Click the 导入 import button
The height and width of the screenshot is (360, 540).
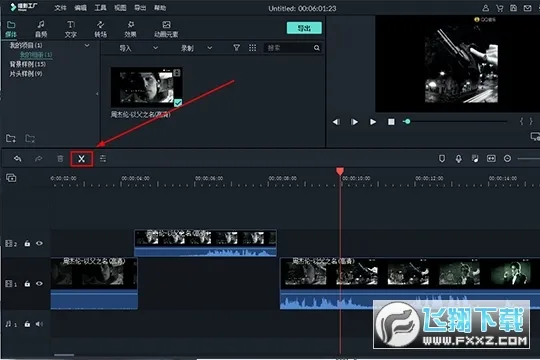126,48
